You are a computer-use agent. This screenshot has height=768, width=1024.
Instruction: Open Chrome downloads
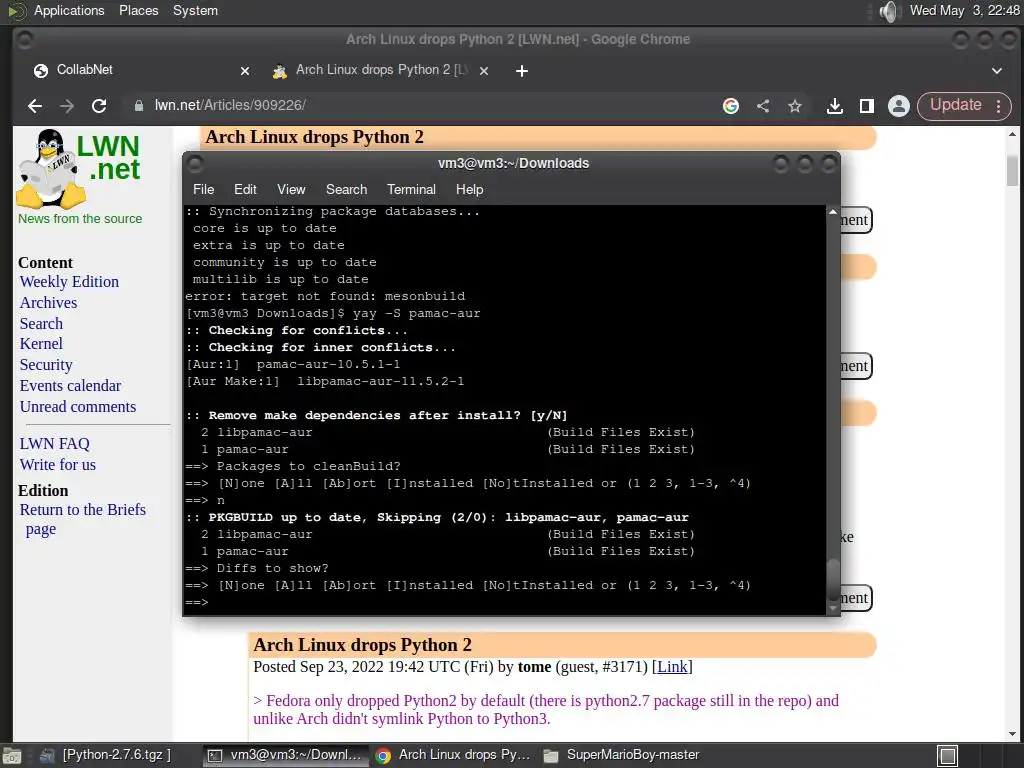[x=835, y=106]
